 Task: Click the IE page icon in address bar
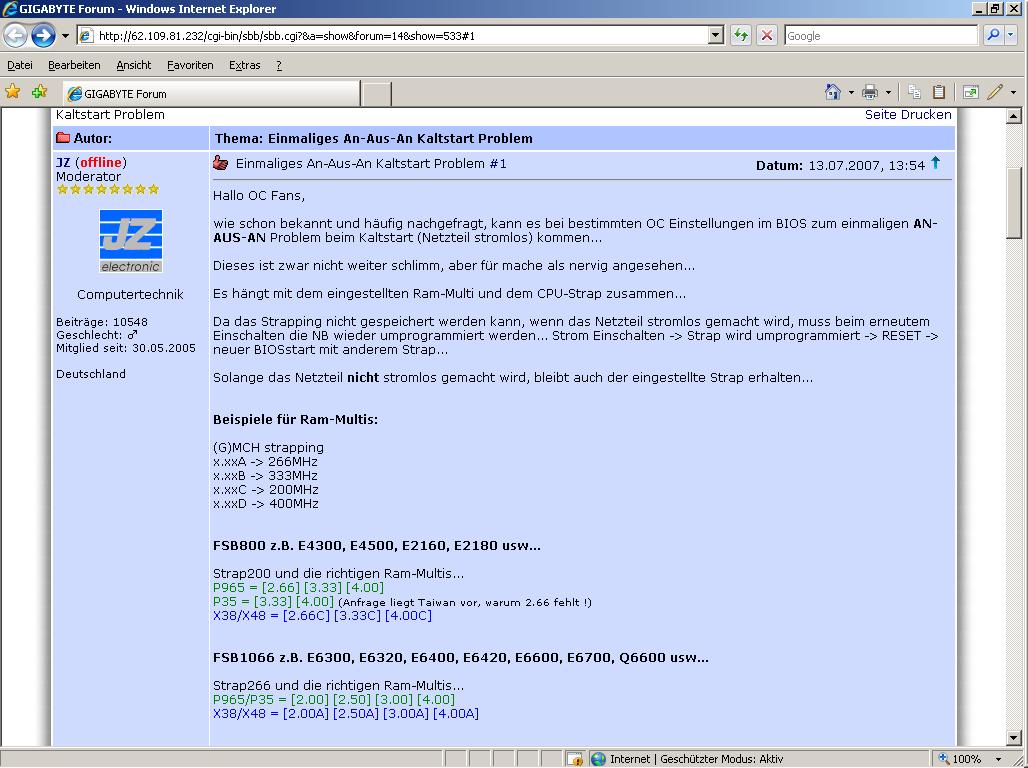pyautogui.click(x=87, y=36)
